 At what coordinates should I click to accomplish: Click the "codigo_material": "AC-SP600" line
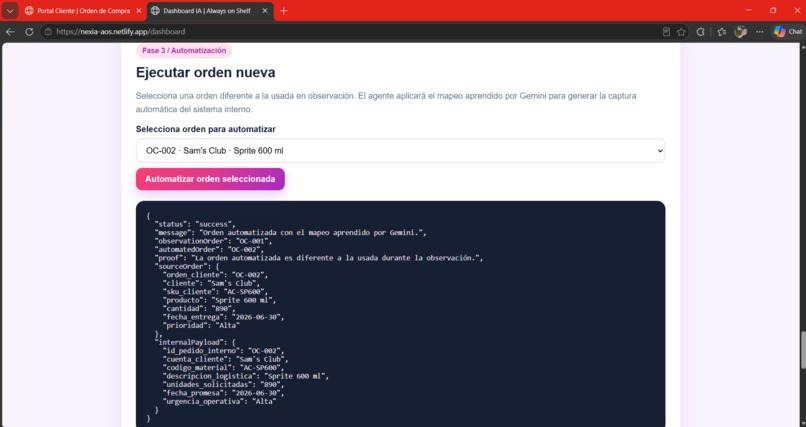click(224, 368)
